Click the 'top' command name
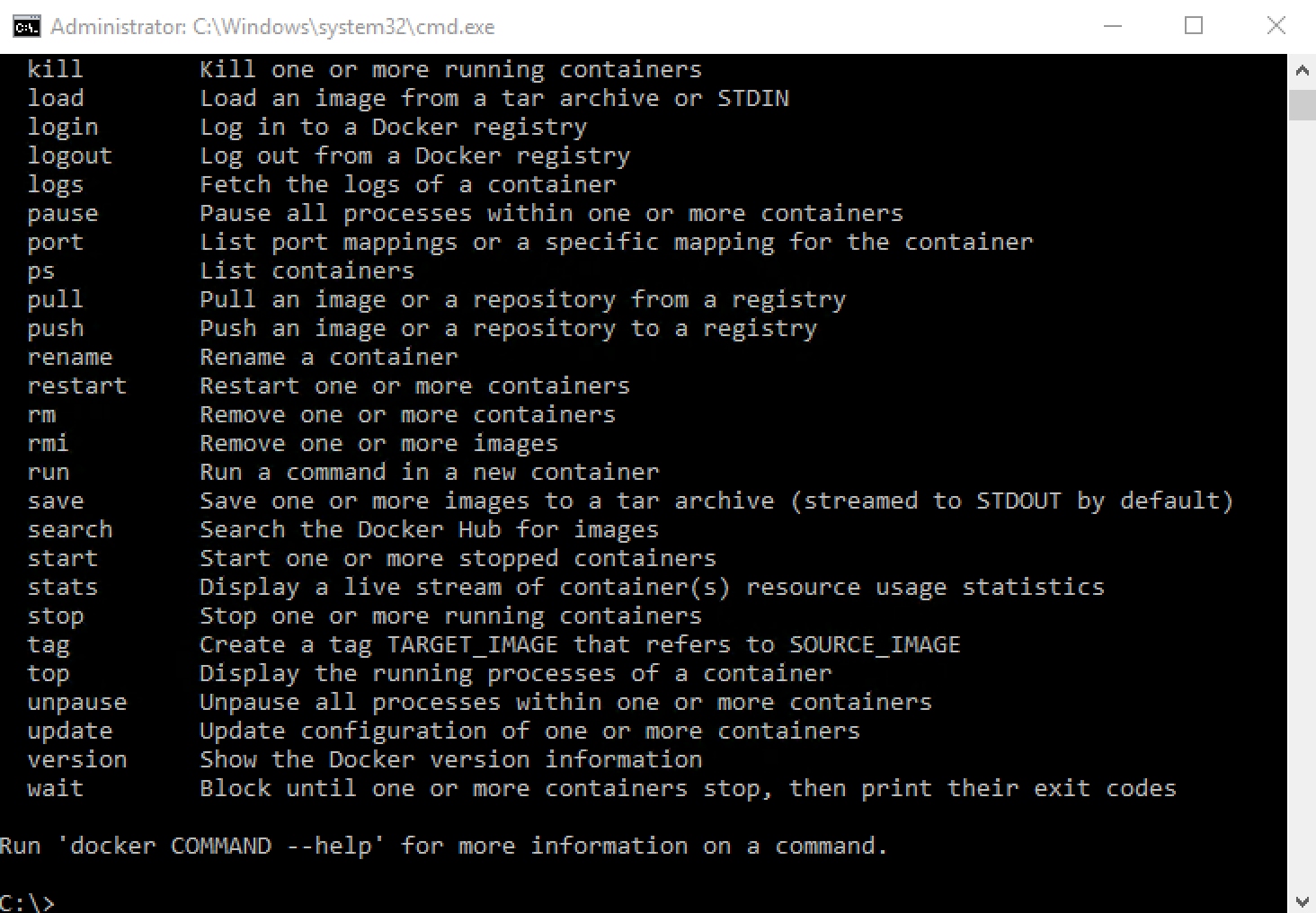Viewport: 1316px width, 913px height. coord(48,674)
